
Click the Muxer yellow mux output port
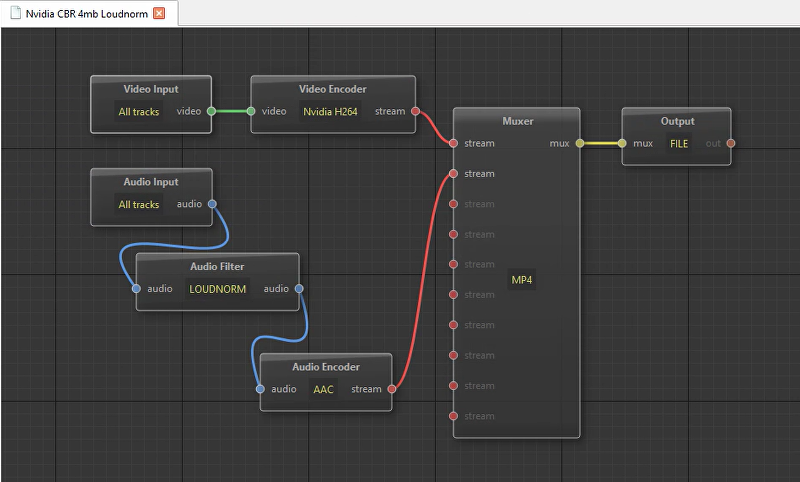tap(579, 143)
